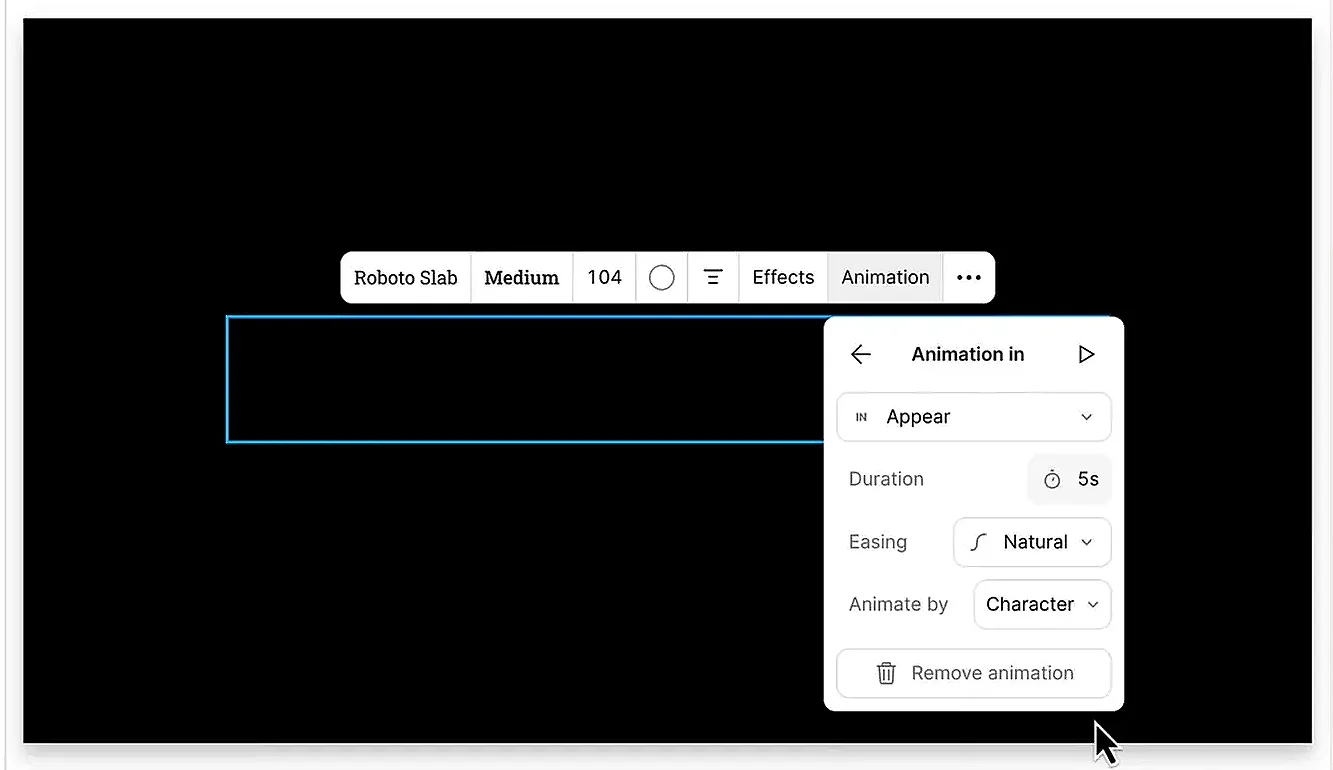Click the trash icon to remove animation
The width and height of the screenshot is (1333, 770).
click(x=885, y=673)
